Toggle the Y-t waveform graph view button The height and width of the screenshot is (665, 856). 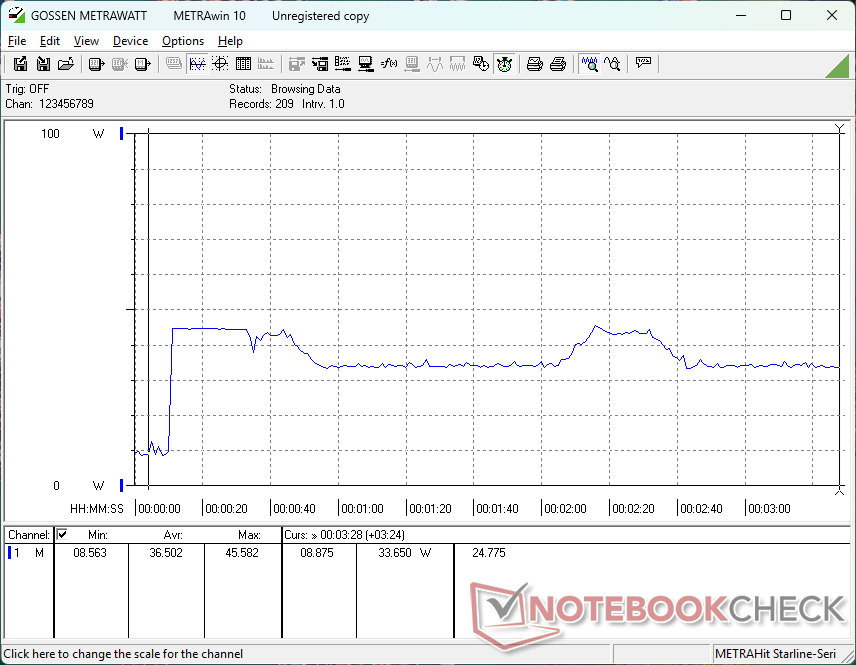[197, 64]
